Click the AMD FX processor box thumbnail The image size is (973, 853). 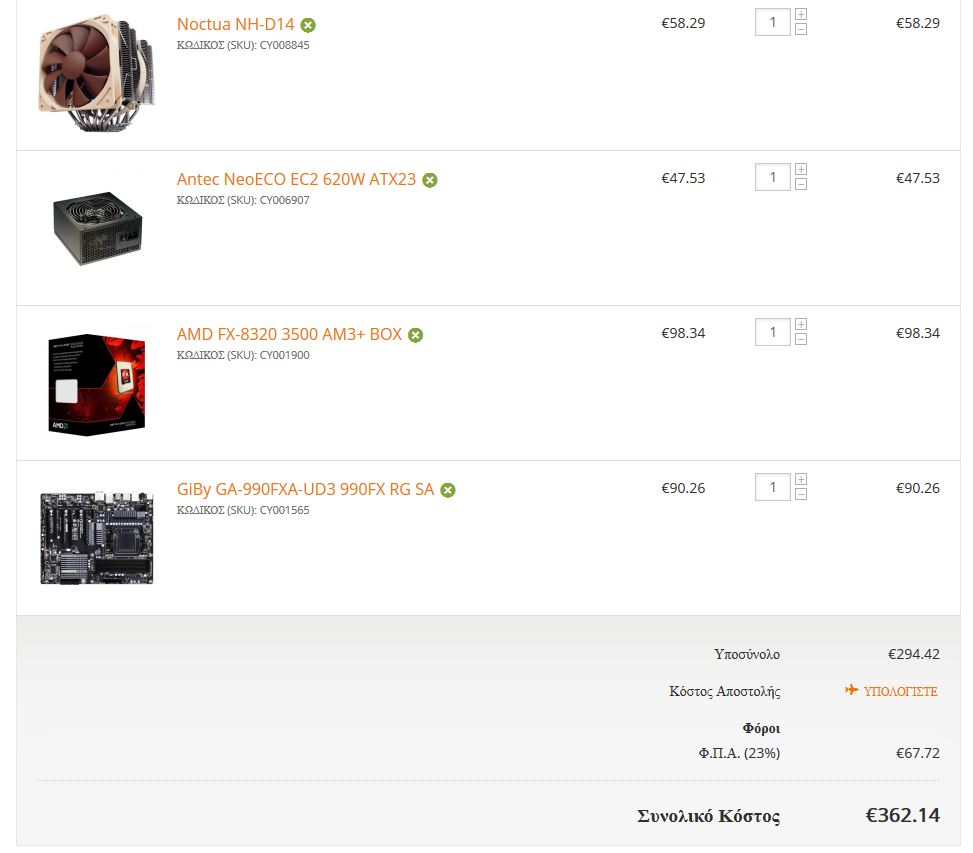pos(97,385)
